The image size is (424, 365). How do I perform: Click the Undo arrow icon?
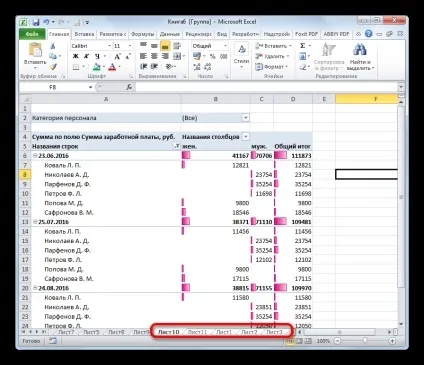point(46,22)
